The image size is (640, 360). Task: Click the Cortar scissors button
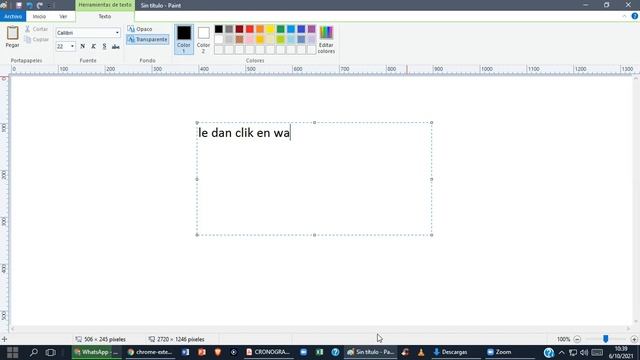click(36, 29)
